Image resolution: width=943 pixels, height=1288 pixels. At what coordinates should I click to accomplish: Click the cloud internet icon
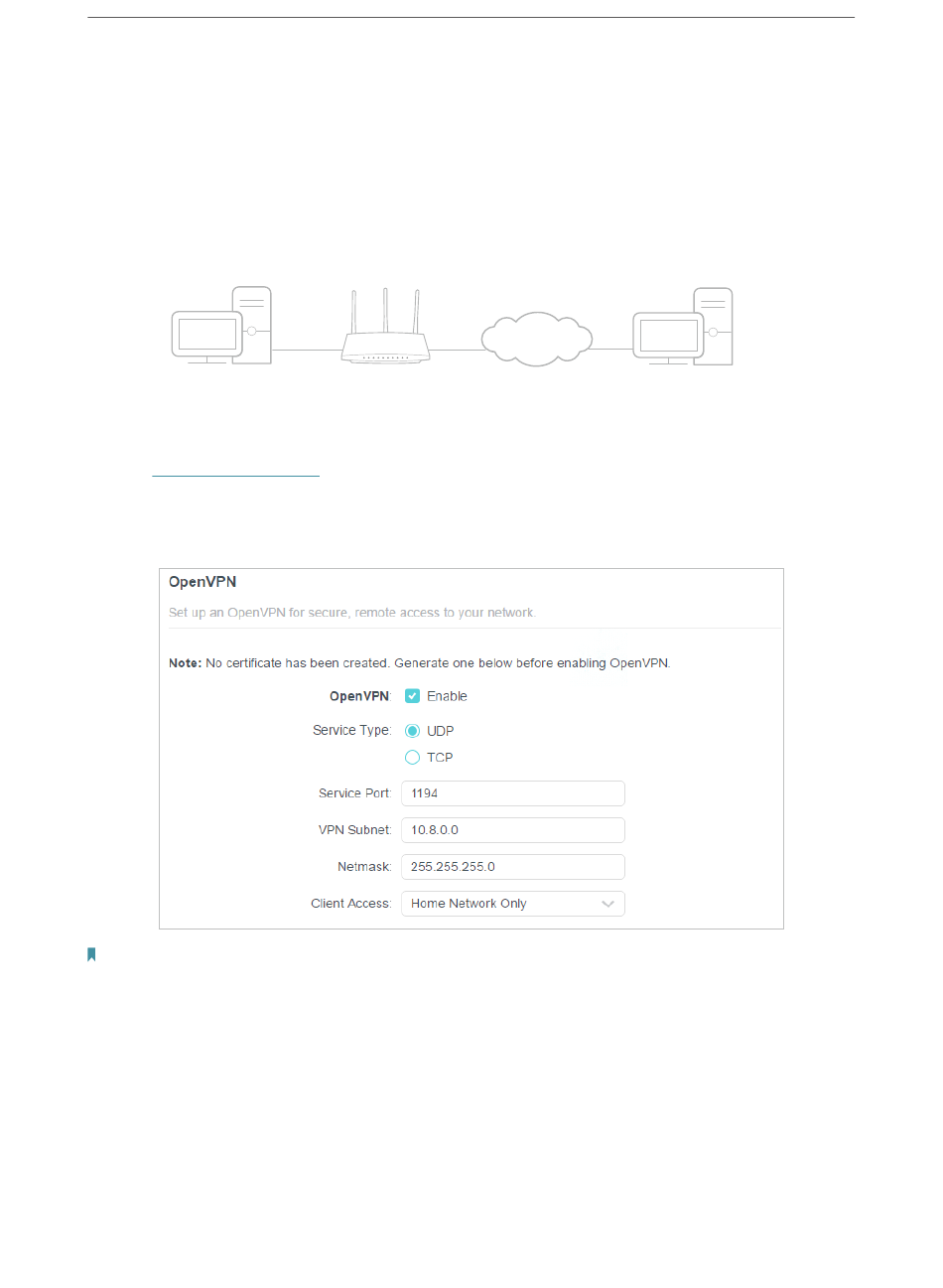tap(537, 340)
